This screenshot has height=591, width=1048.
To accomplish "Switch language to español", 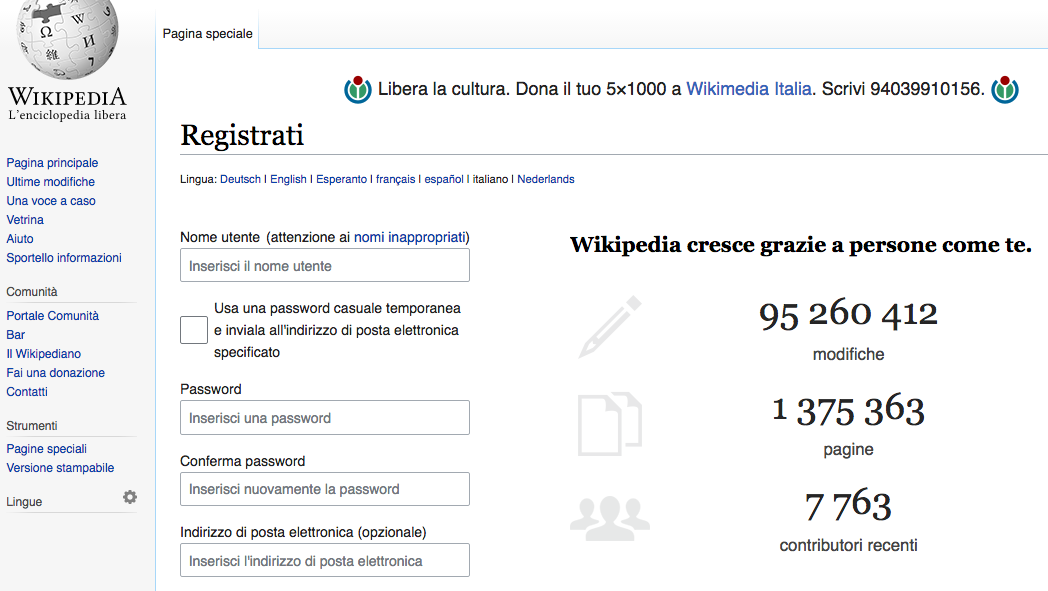I will point(444,179).
